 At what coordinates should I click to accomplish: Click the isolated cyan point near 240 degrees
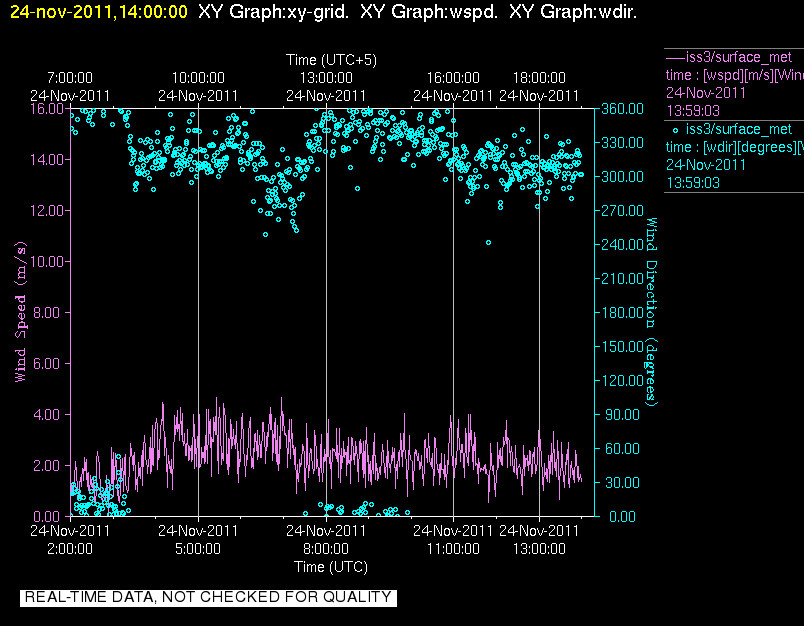tap(488, 243)
